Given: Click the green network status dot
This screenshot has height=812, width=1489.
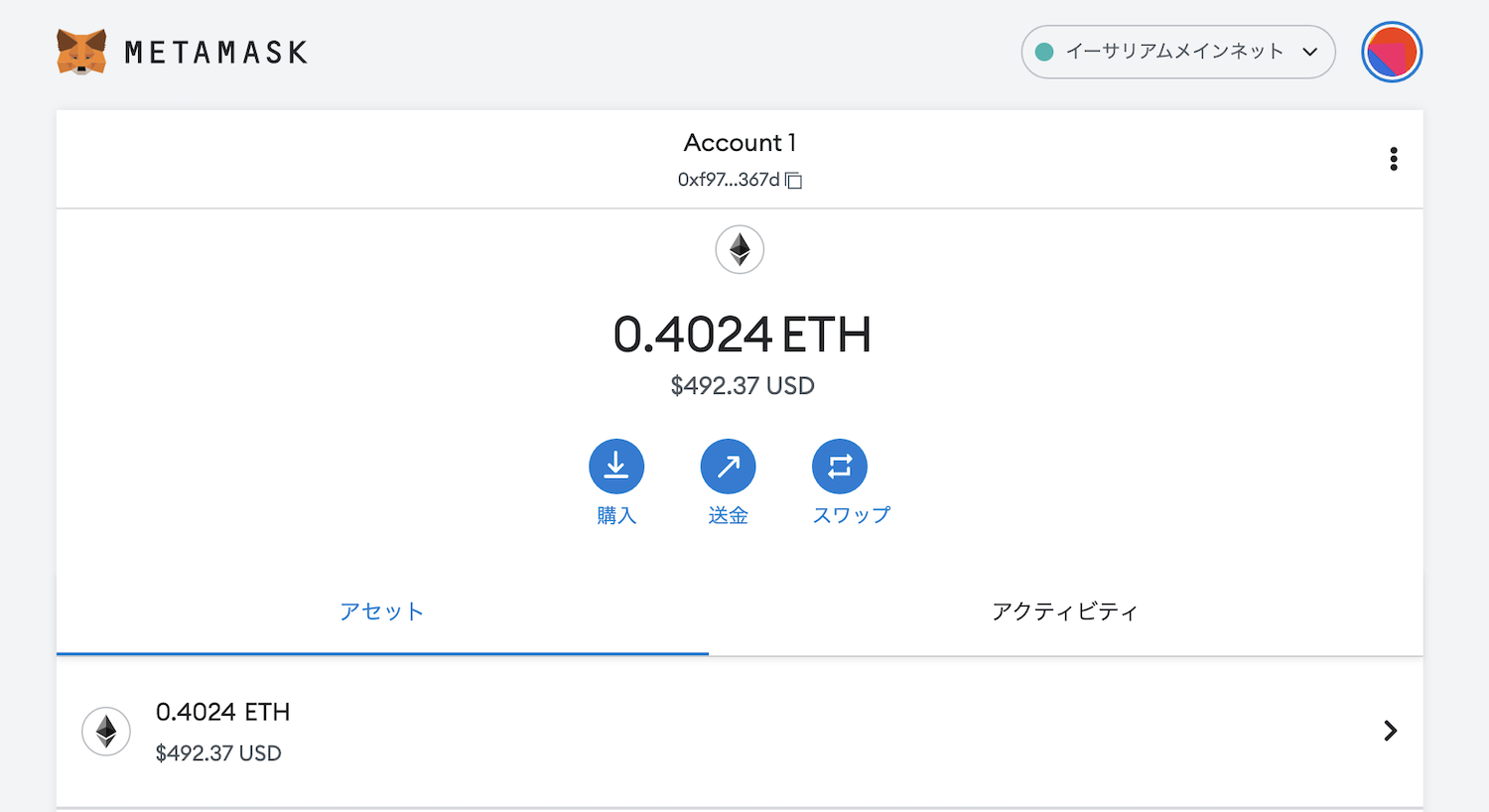Looking at the screenshot, I should point(1044,52).
